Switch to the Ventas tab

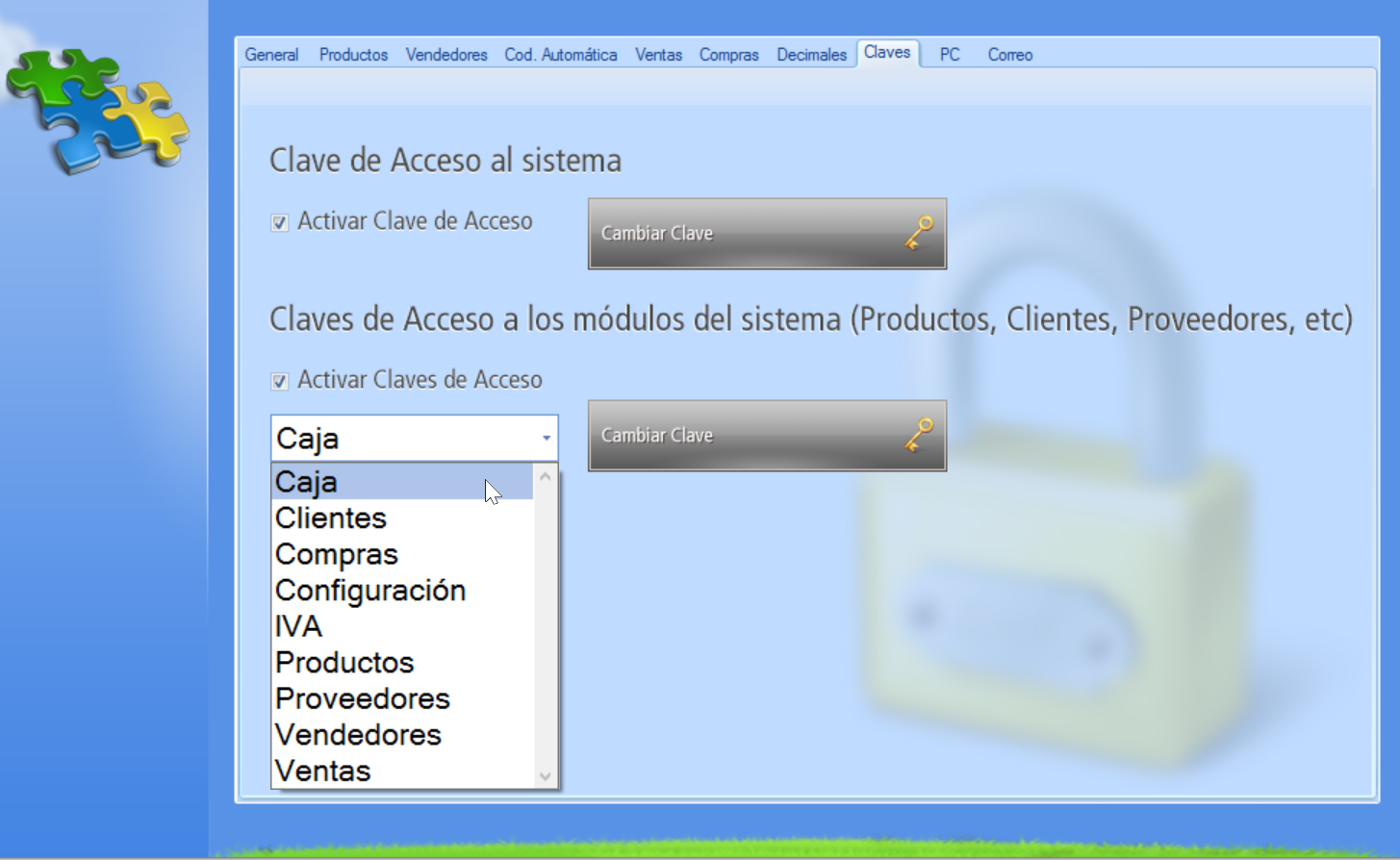click(x=658, y=55)
